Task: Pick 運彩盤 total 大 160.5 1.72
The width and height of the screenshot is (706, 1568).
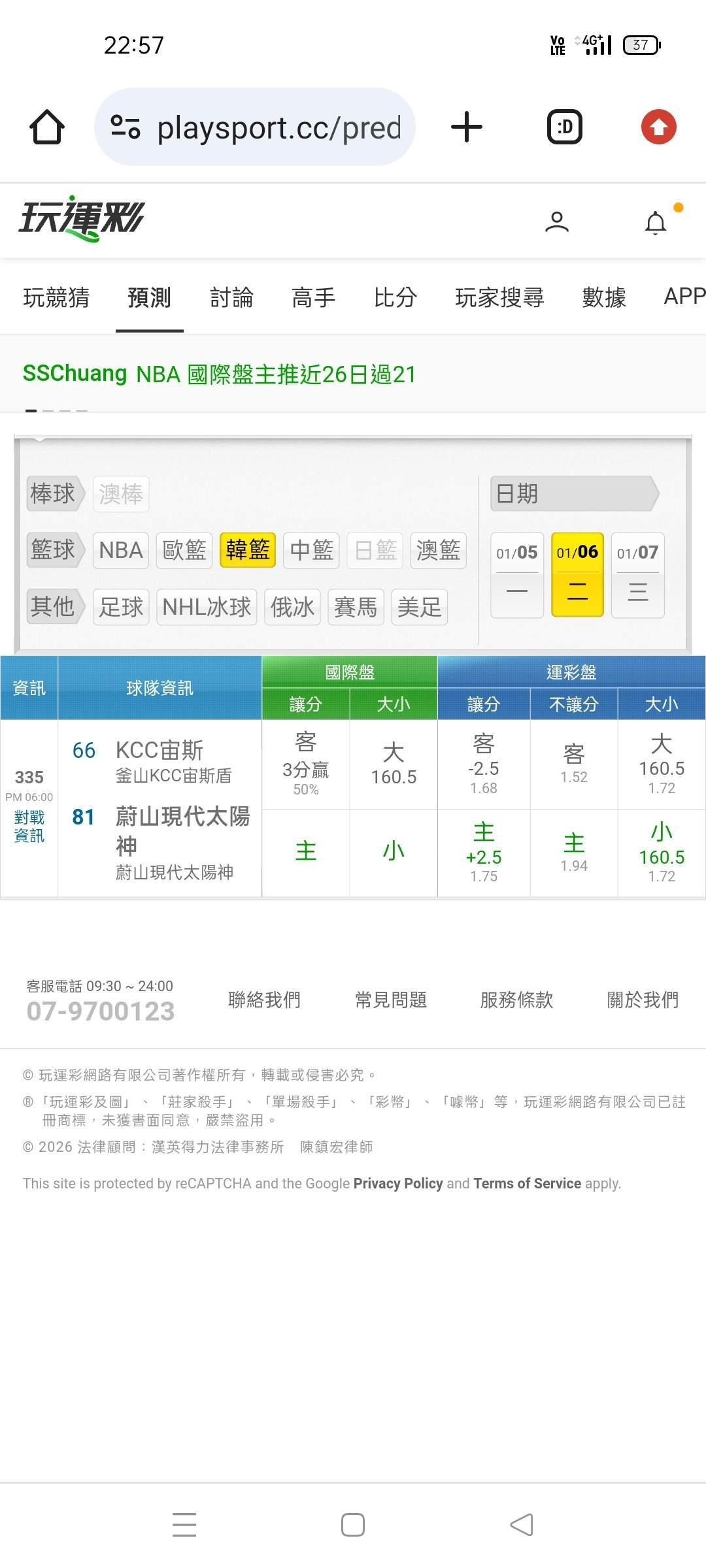Action: click(662, 764)
